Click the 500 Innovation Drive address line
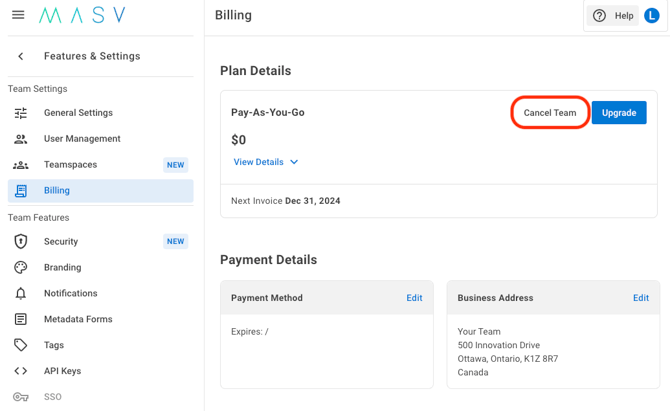 click(499, 345)
